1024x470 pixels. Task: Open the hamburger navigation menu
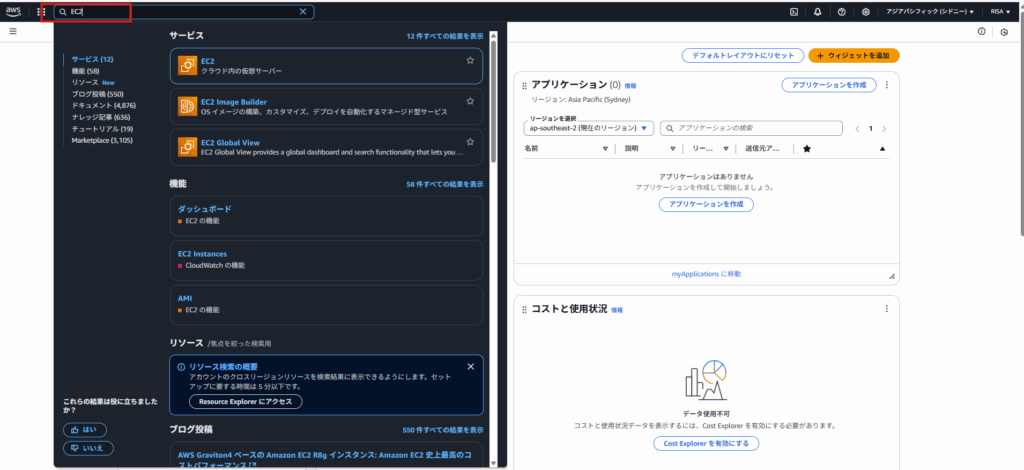(x=13, y=31)
